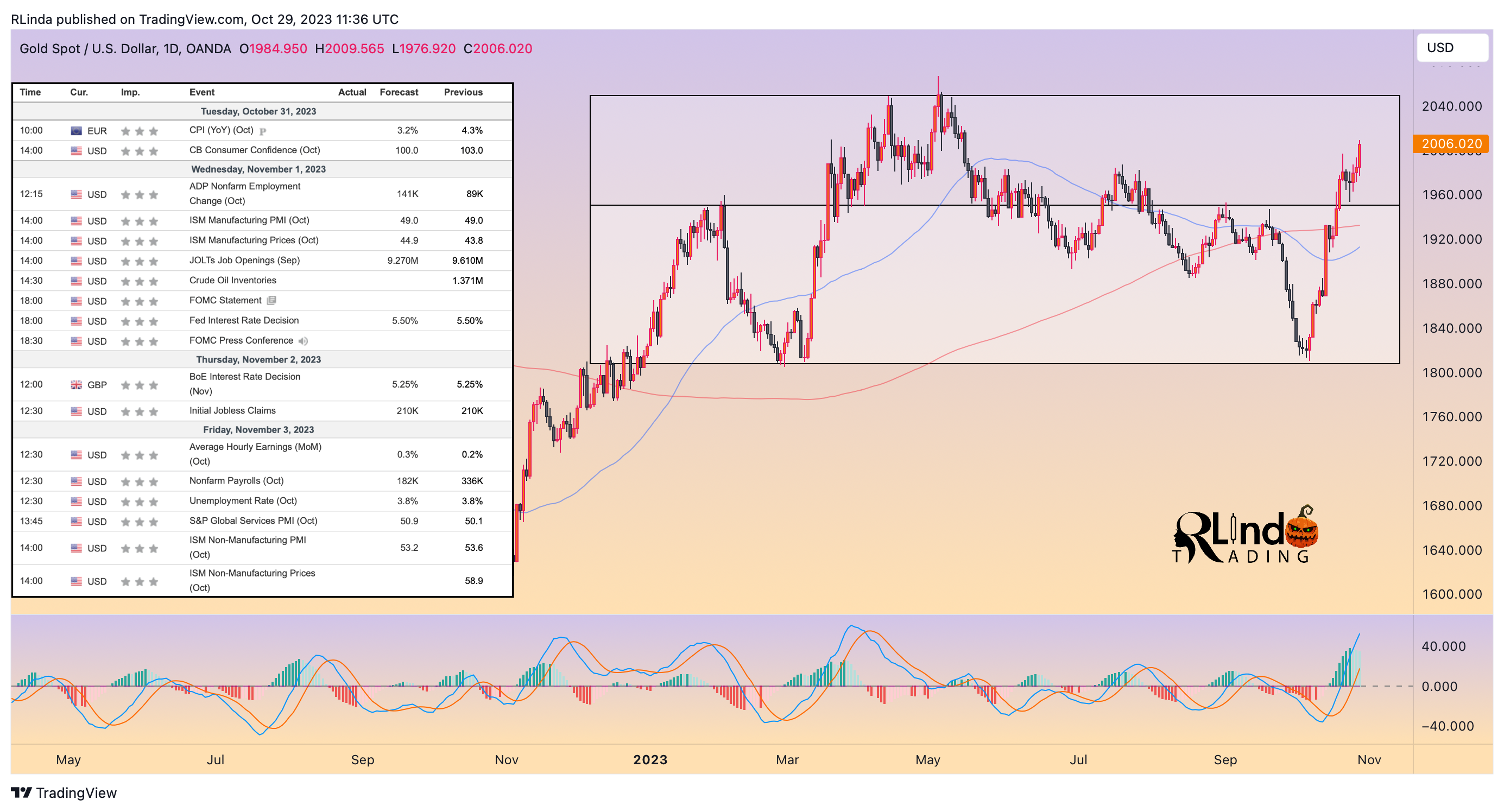The width and height of the screenshot is (1504, 812).
Task: Select the Unemployment Rate (Oct) event
Action: click(243, 501)
